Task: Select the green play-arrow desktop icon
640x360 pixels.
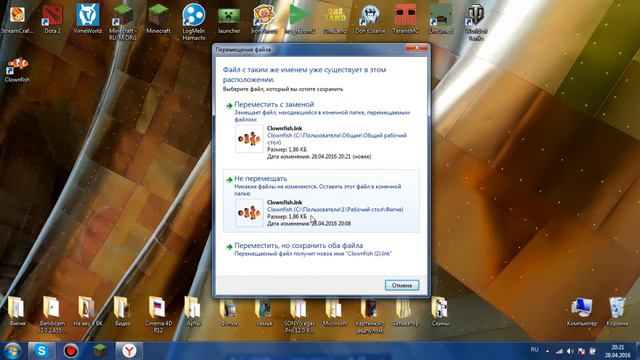Action: click(300, 18)
